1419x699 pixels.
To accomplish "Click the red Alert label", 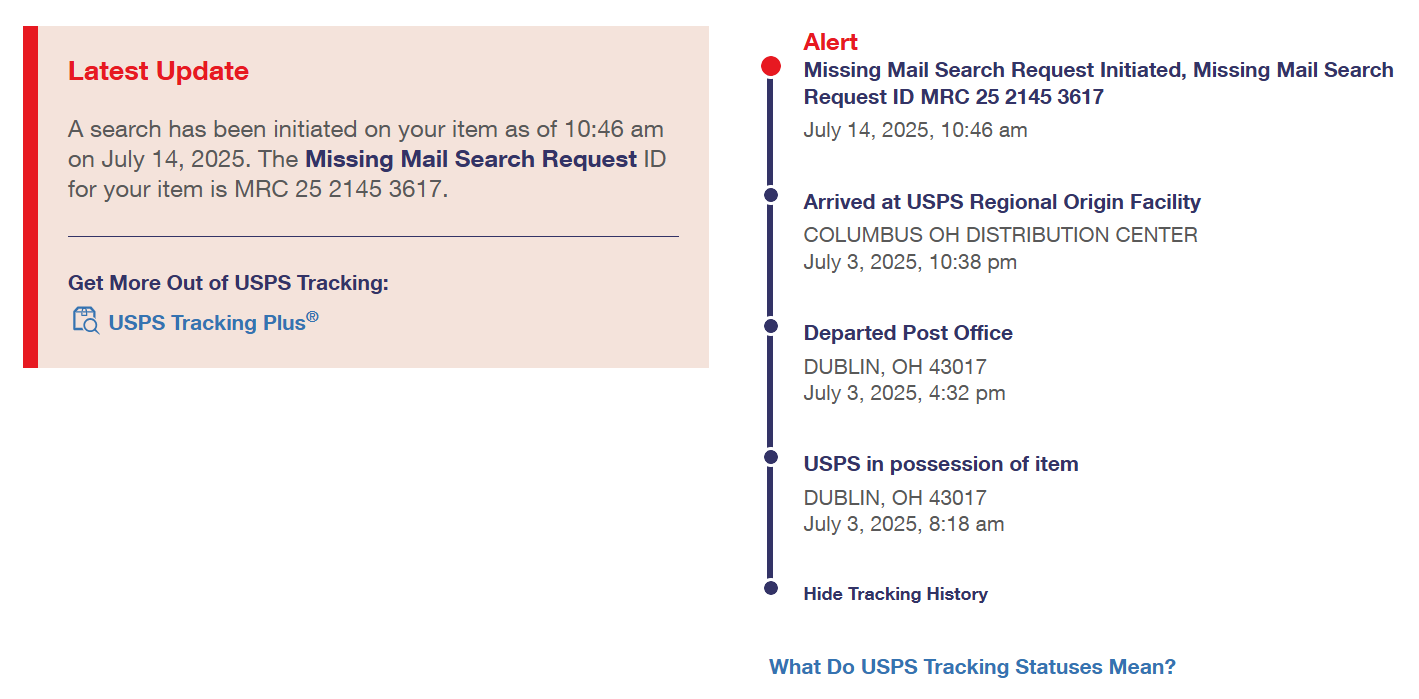I will click(x=831, y=42).
